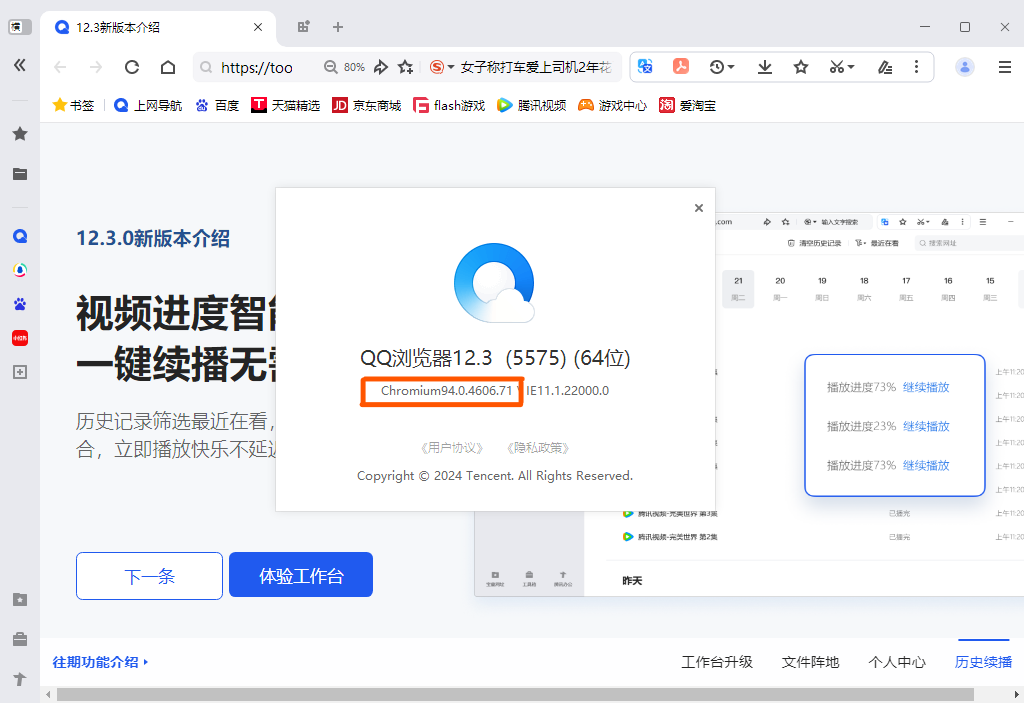Open the translate tool in the toolbar

[645, 66]
